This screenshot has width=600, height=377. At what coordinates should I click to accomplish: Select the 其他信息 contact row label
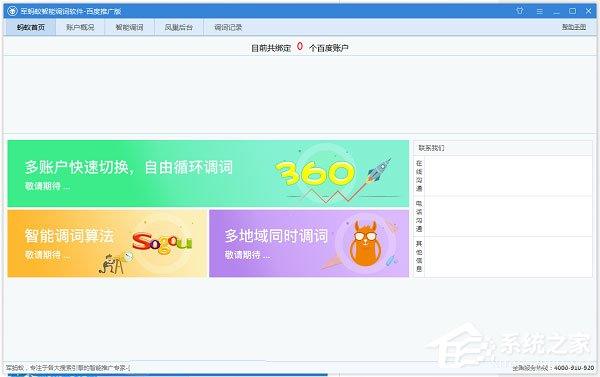tap(419, 256)
